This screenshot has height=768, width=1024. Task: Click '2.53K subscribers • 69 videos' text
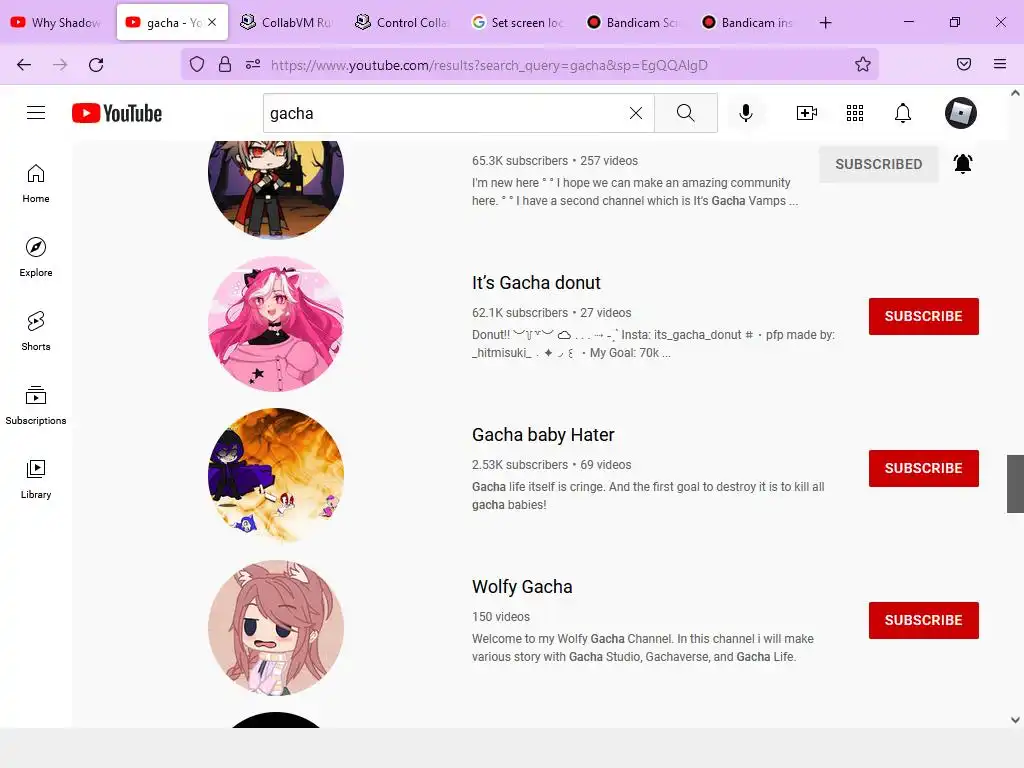551,465
